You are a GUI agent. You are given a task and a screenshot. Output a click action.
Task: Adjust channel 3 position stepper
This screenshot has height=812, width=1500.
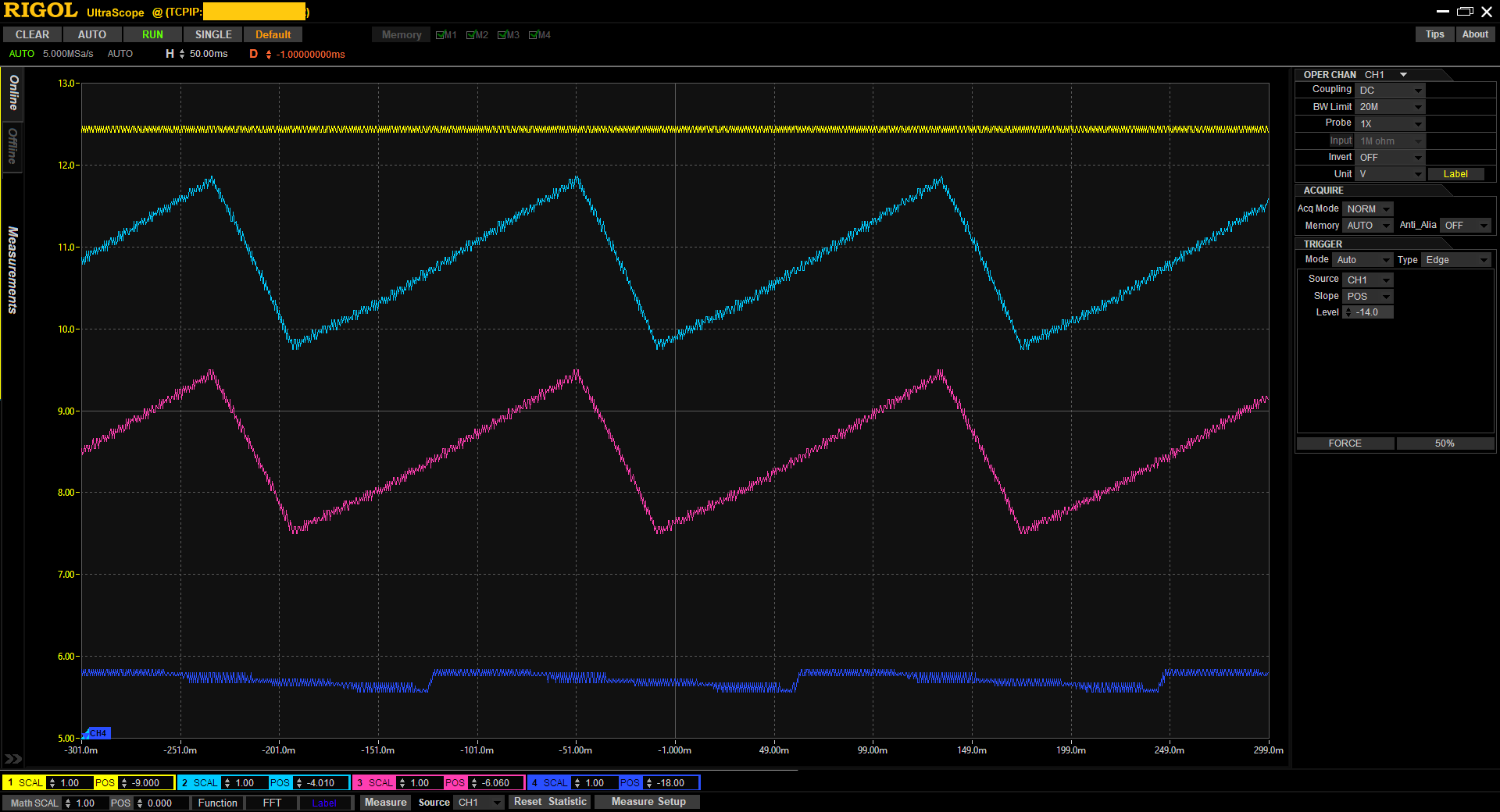click(x=474, y=782)
